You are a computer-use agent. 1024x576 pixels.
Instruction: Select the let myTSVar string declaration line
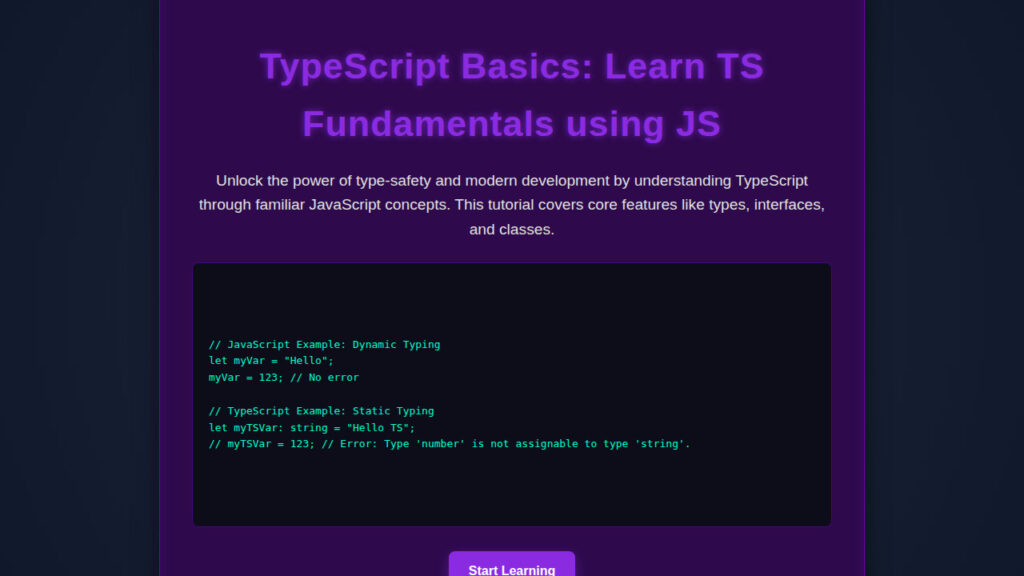click(310, 427)
